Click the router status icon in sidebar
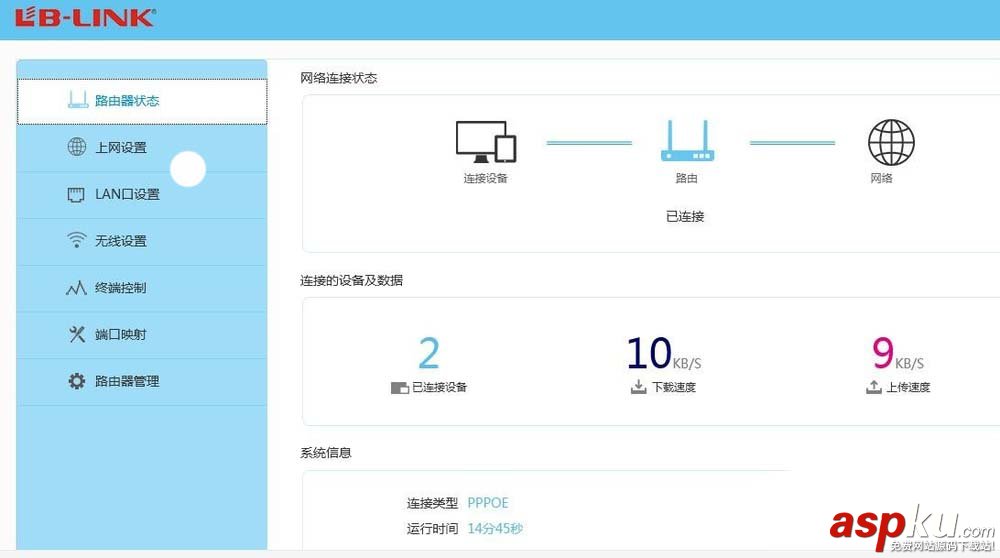This screenshot has width=1000, height=558. coord(78,100)
